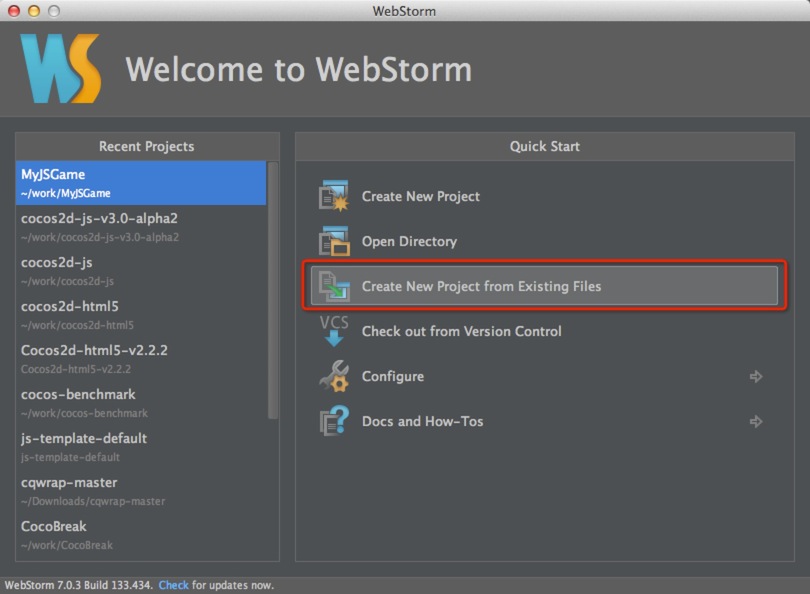810x594 pixels.
Task: Open recent project cocos2d-html5
Action: [x=141, y=315]
